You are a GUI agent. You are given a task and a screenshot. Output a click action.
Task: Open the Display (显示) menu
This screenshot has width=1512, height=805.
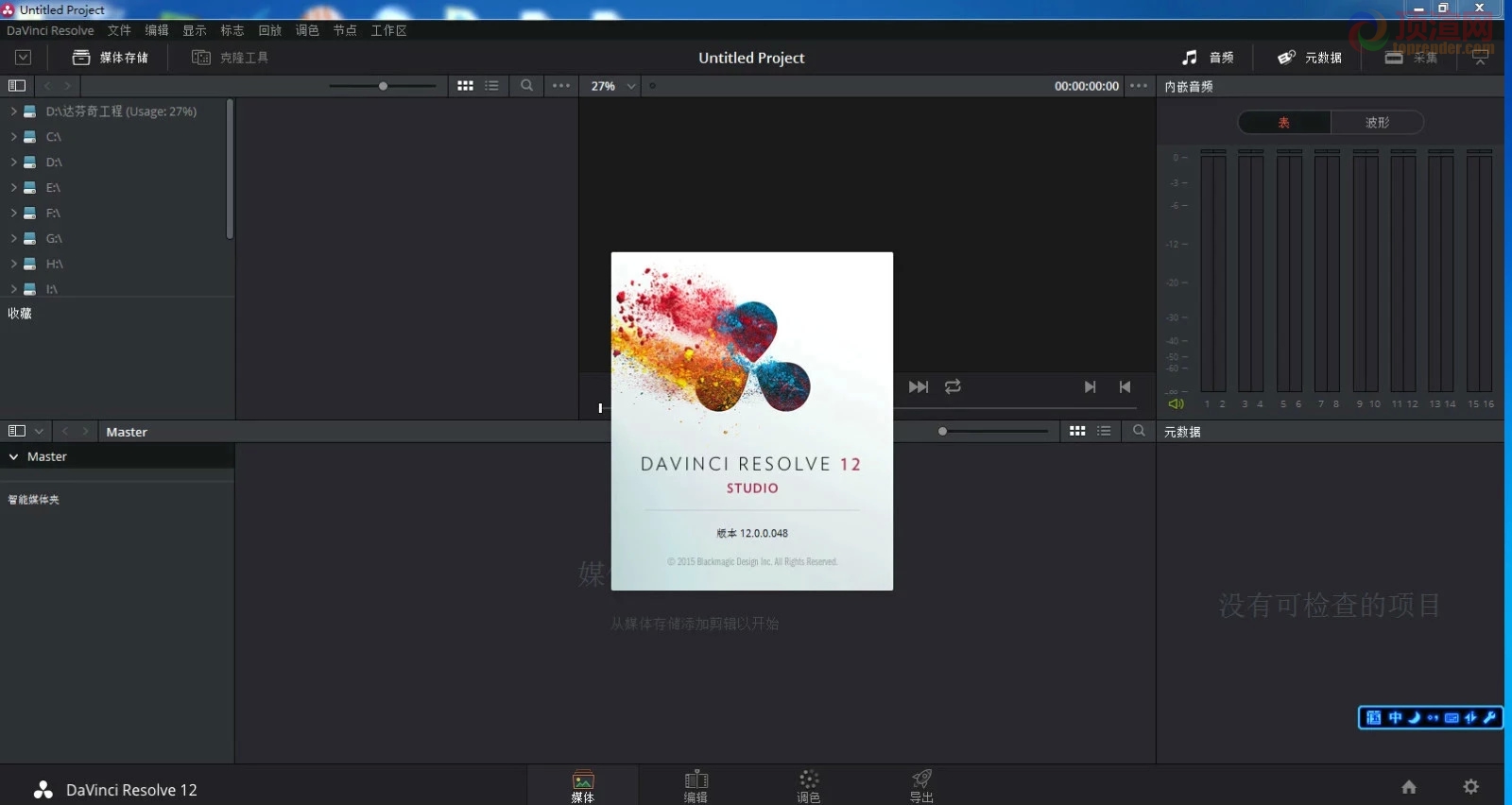[195, 30]
